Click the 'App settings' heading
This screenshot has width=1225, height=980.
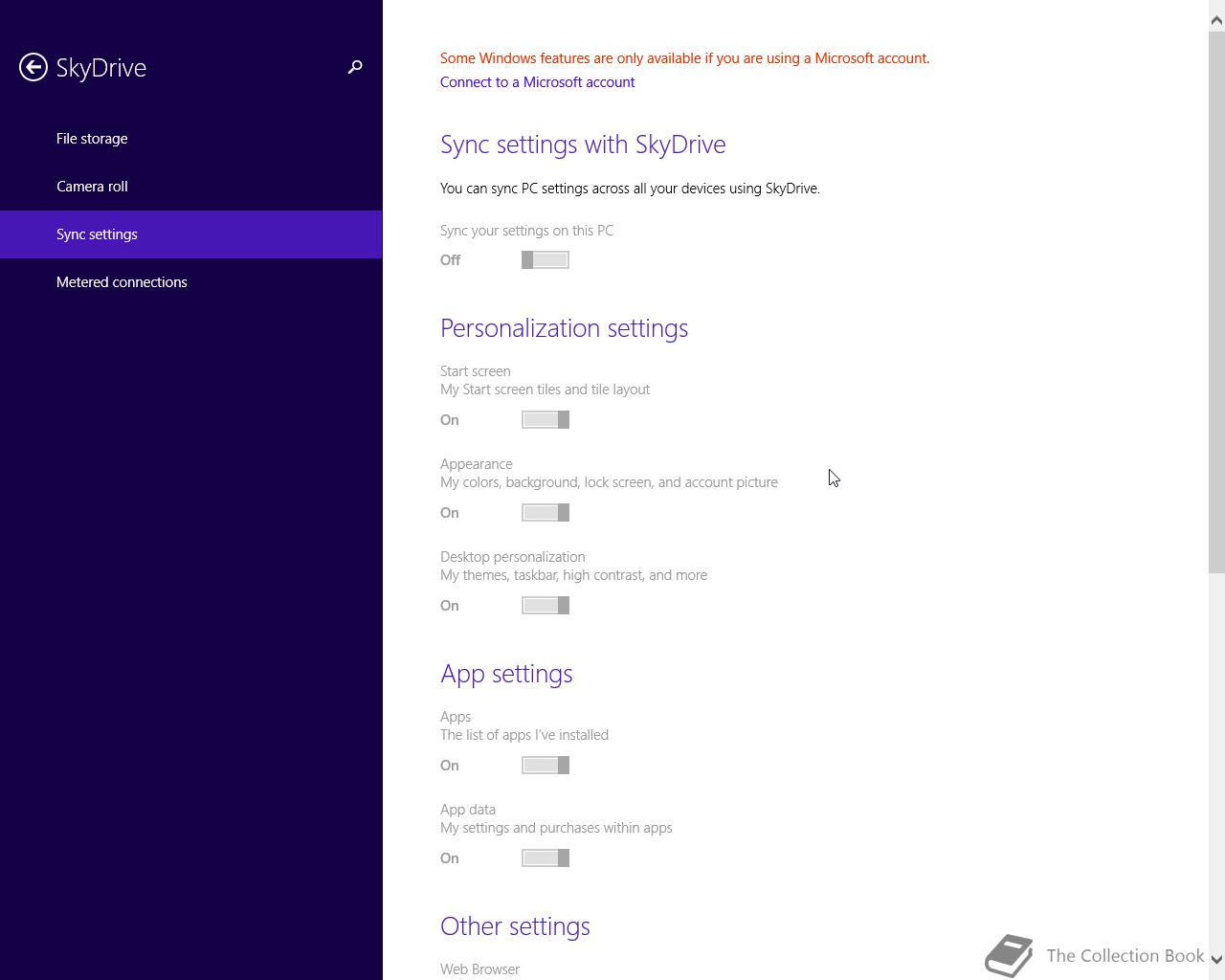[506, 674]
